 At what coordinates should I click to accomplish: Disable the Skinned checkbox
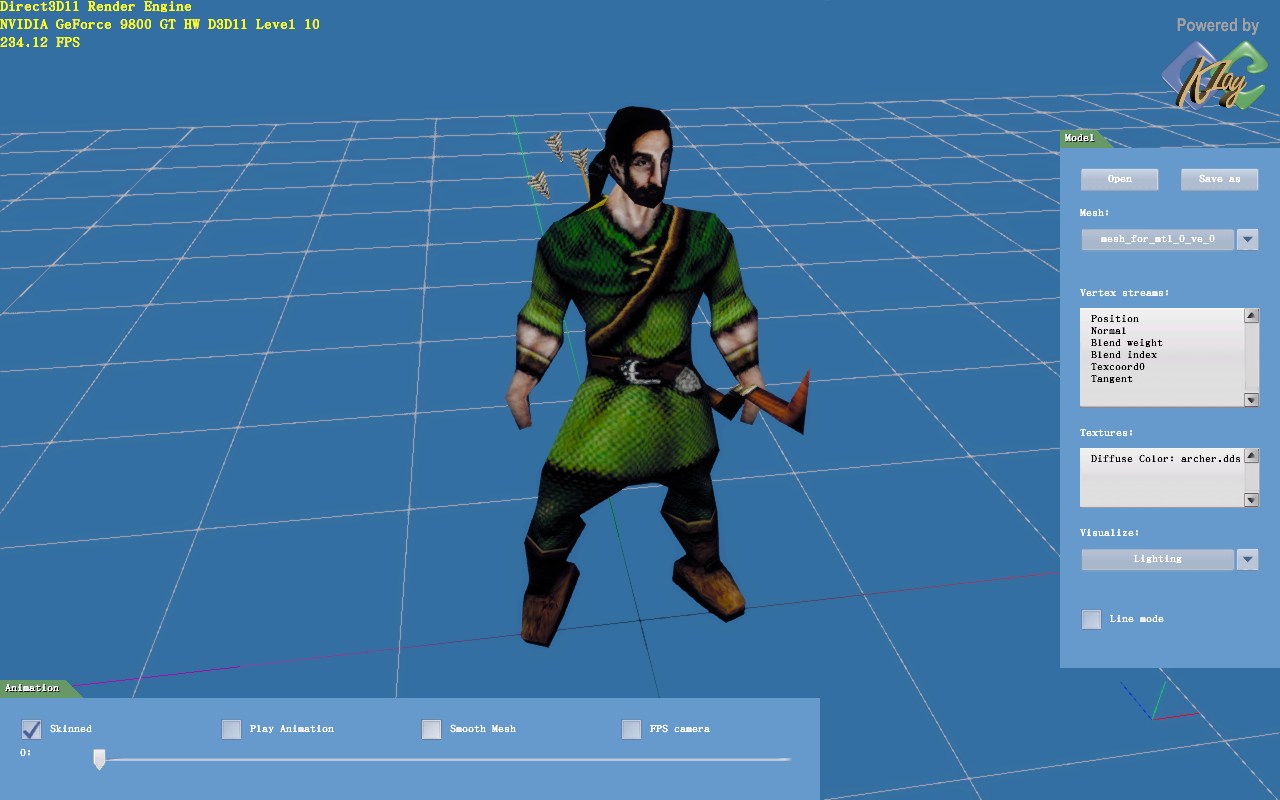pyautogui.click(x=31, y=729)
